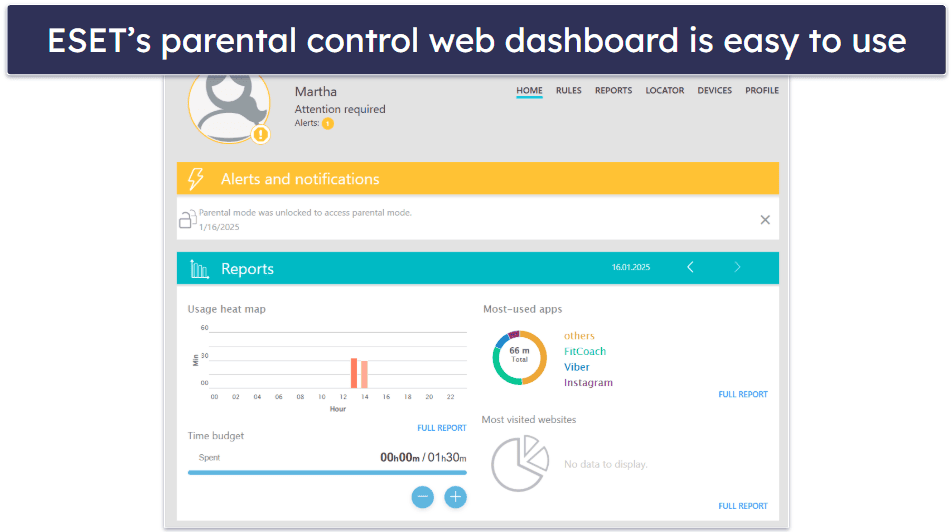This screenshot has height=532, width=952.
Task: Open full report for usage heat map
Action: click(441, 428)
